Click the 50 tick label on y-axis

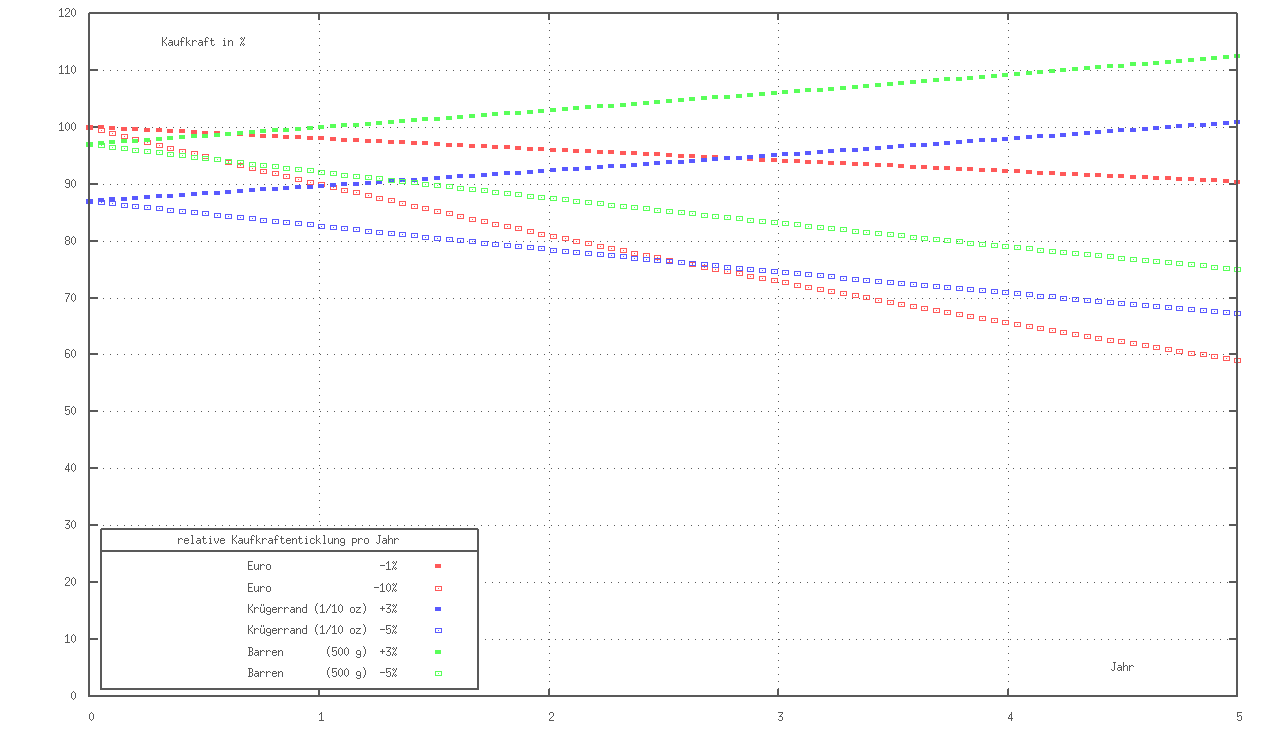tap(71, 411)
